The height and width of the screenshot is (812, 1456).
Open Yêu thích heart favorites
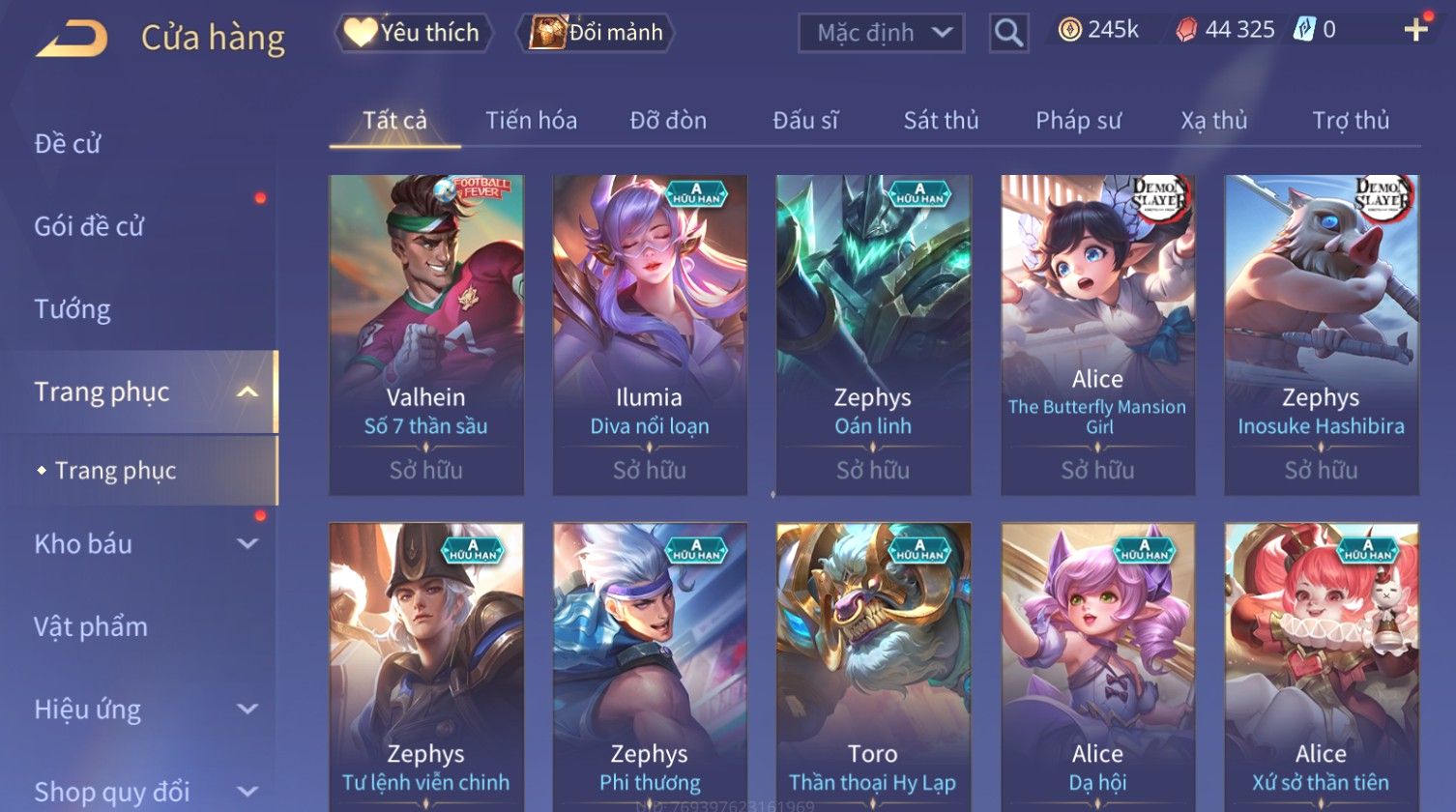click(413, 33)
